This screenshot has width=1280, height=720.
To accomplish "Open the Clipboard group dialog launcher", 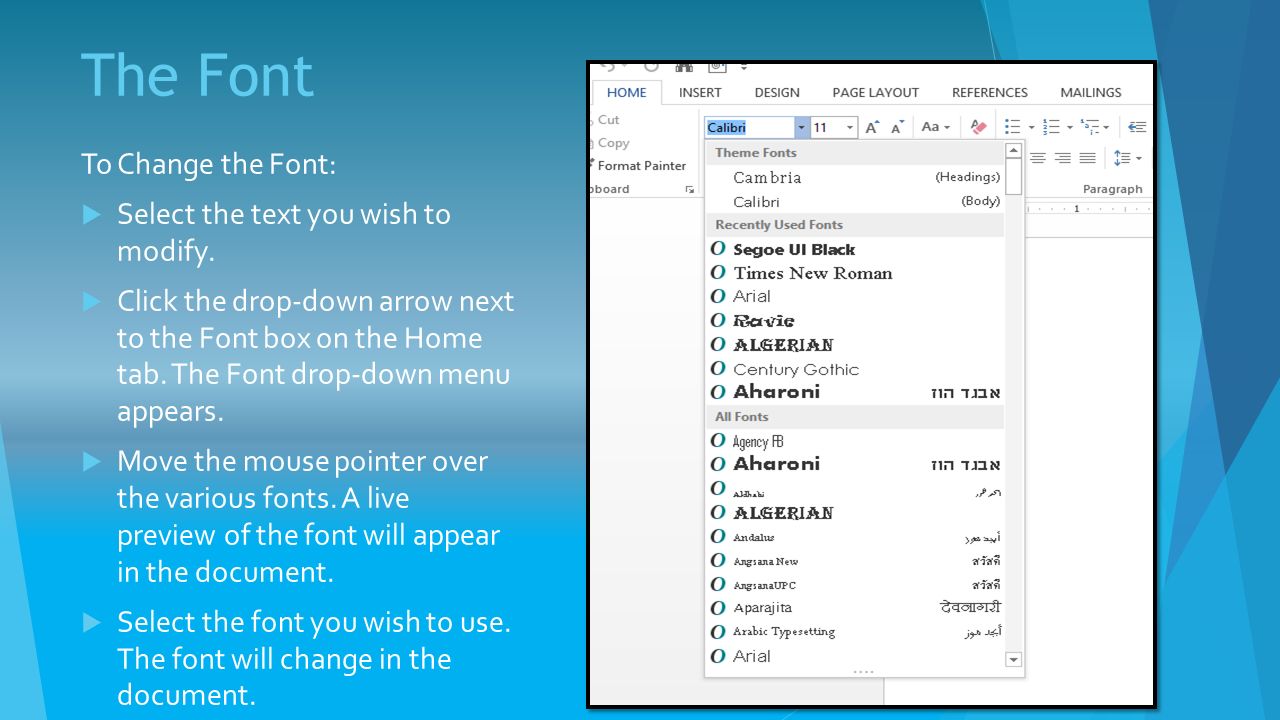I will tap(689, 189).
